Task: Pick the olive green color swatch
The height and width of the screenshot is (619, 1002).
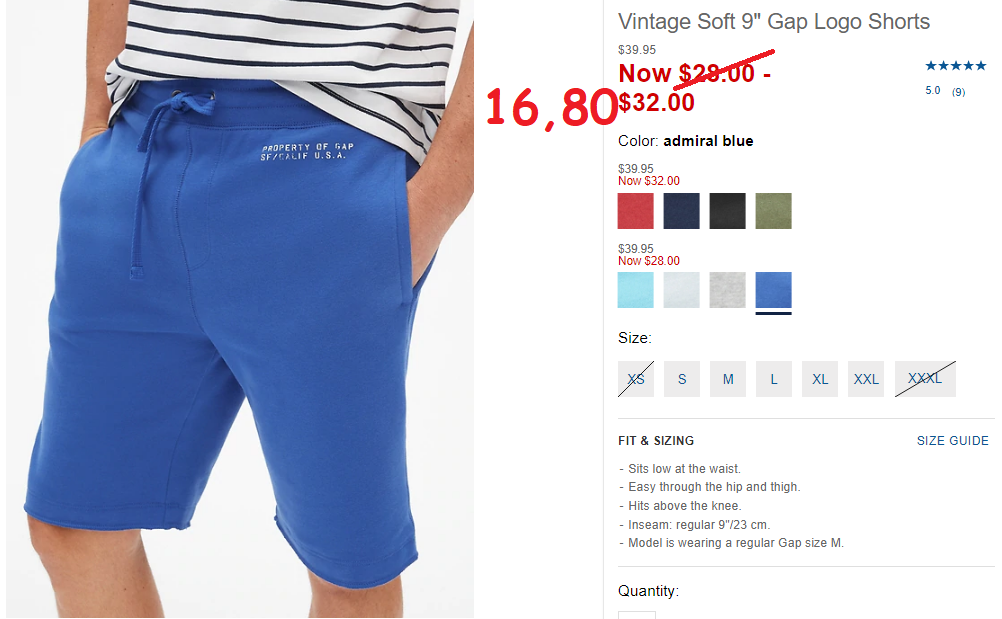Action: point(773,211)
